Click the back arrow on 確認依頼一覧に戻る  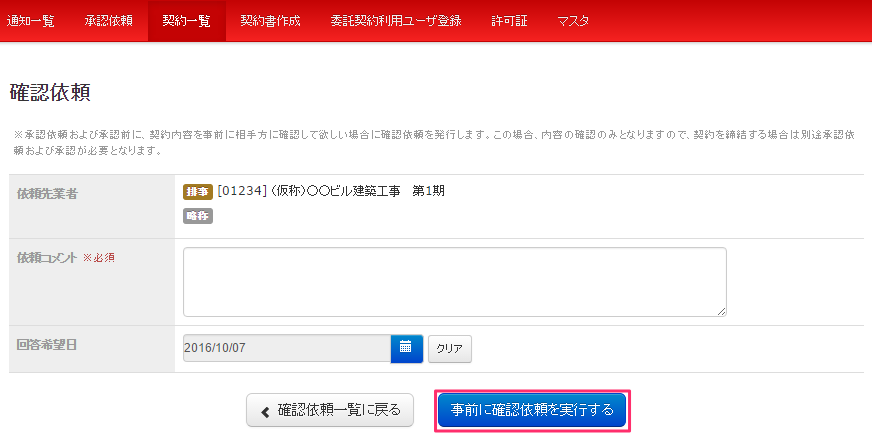pos(265,411)
